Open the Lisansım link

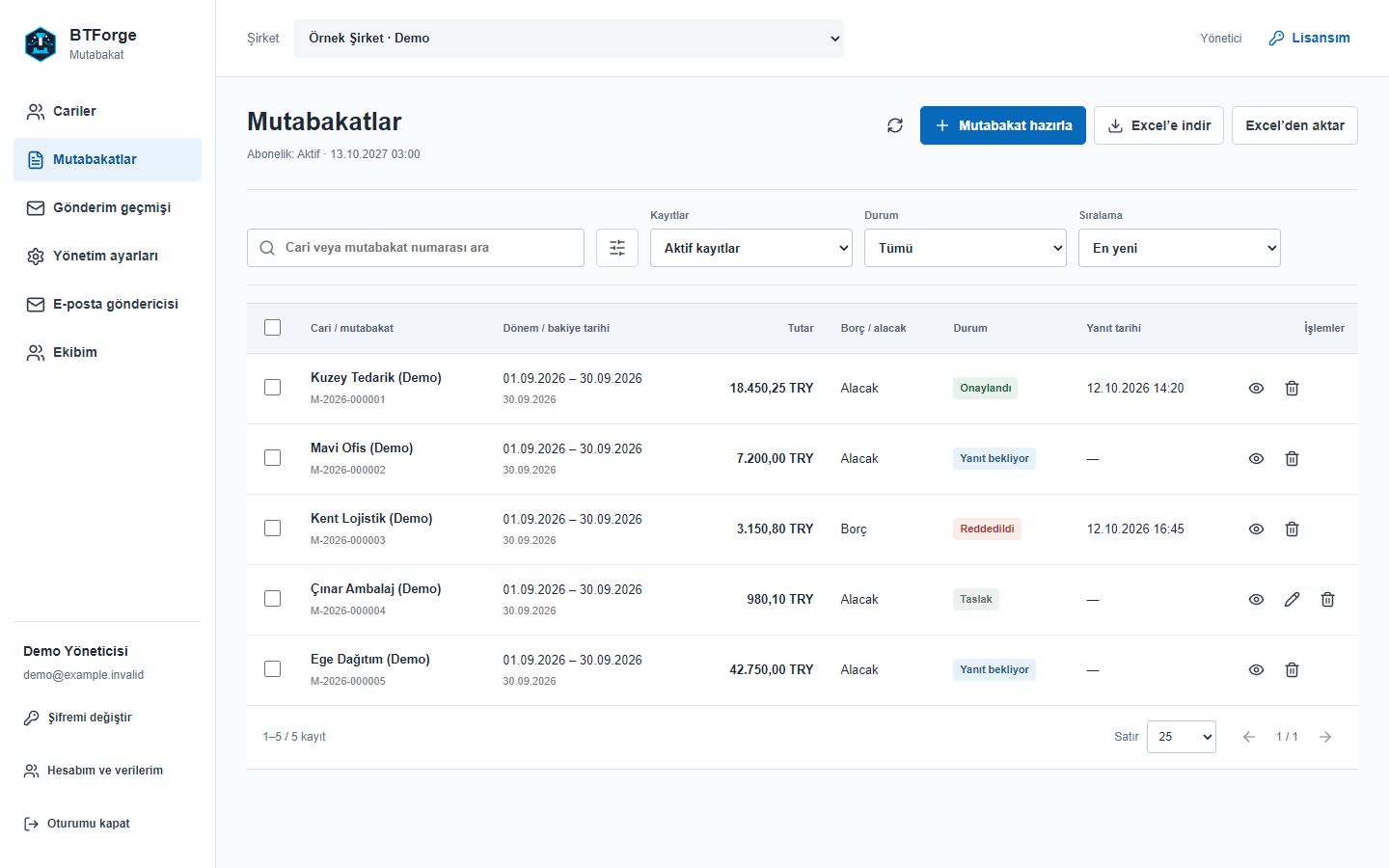1309,39
